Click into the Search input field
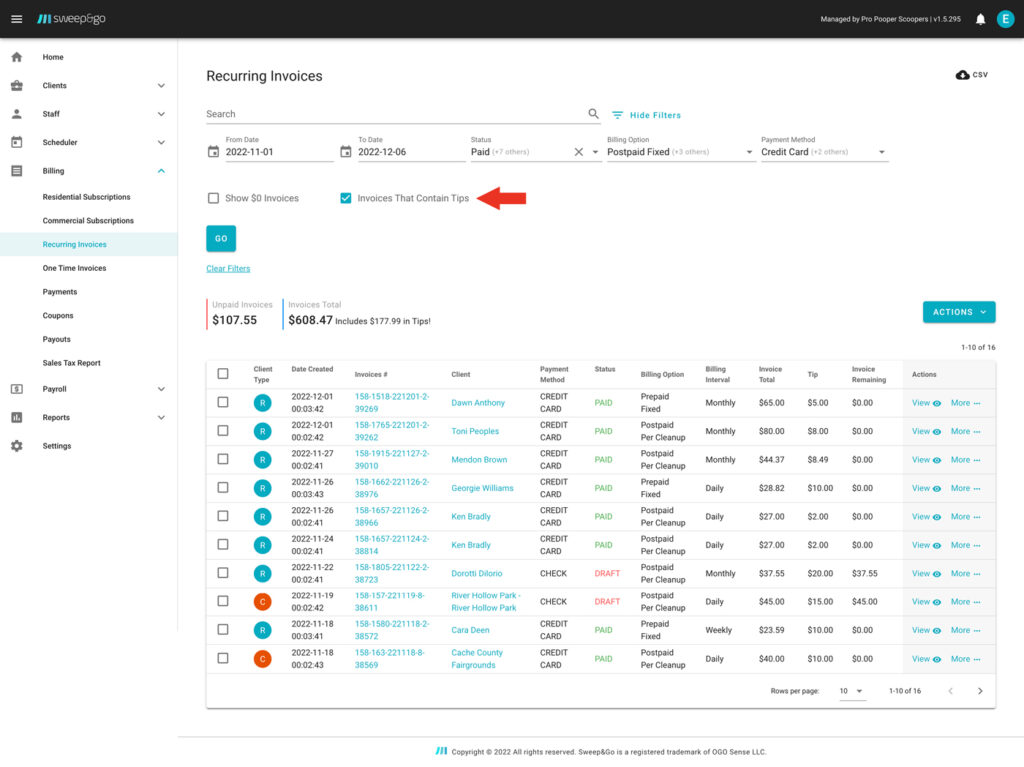This screenshot has height=767, width=1024. pyautogui.click(x=395, y=114)
